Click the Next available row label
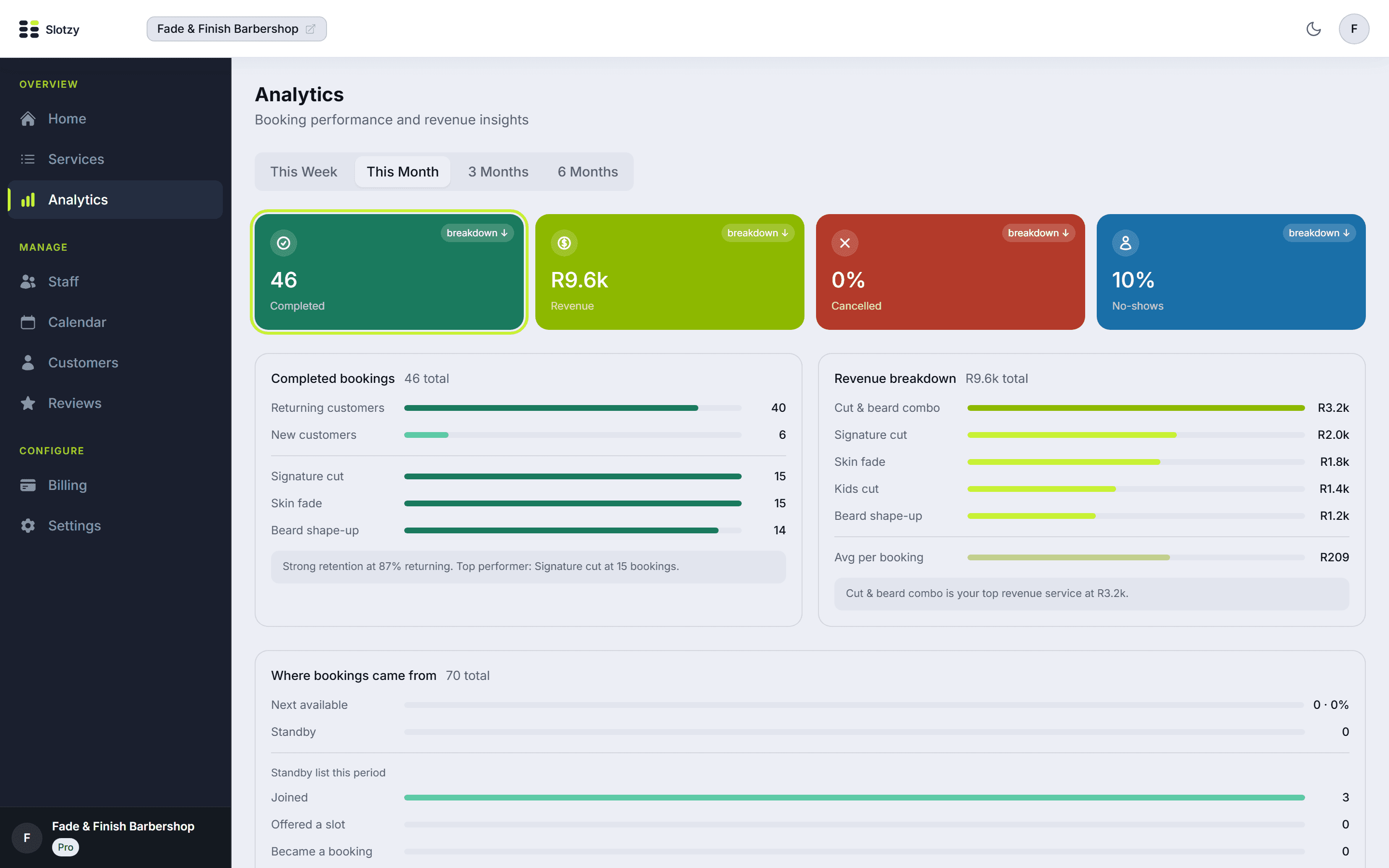Viewport: 1389px width, 868px height. [309, 705]
